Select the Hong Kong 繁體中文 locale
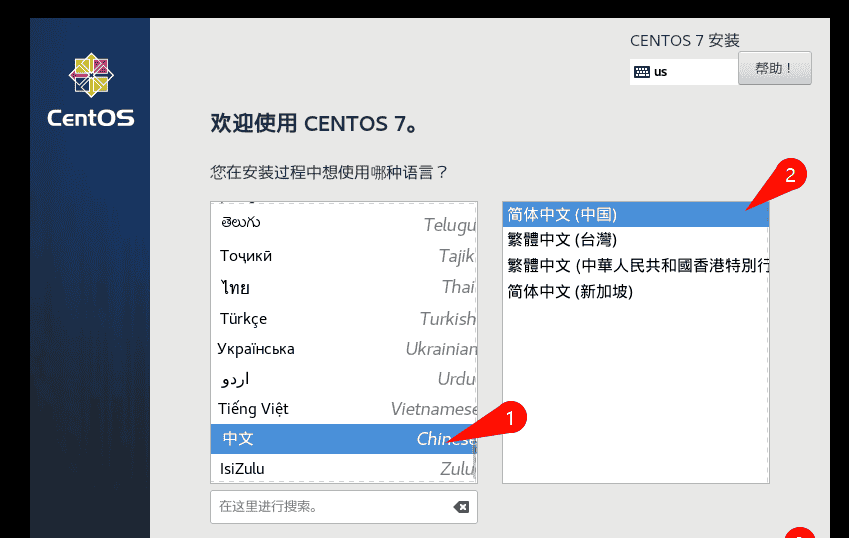This screenshot has height=538, width=849. [635, 266]
